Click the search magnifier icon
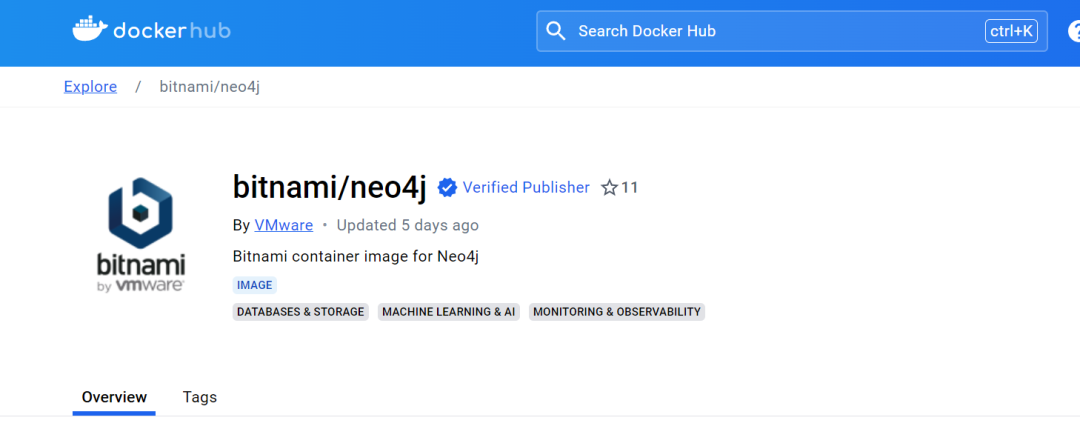Viewport: 1080px width, 429px height. coord(556,31)
